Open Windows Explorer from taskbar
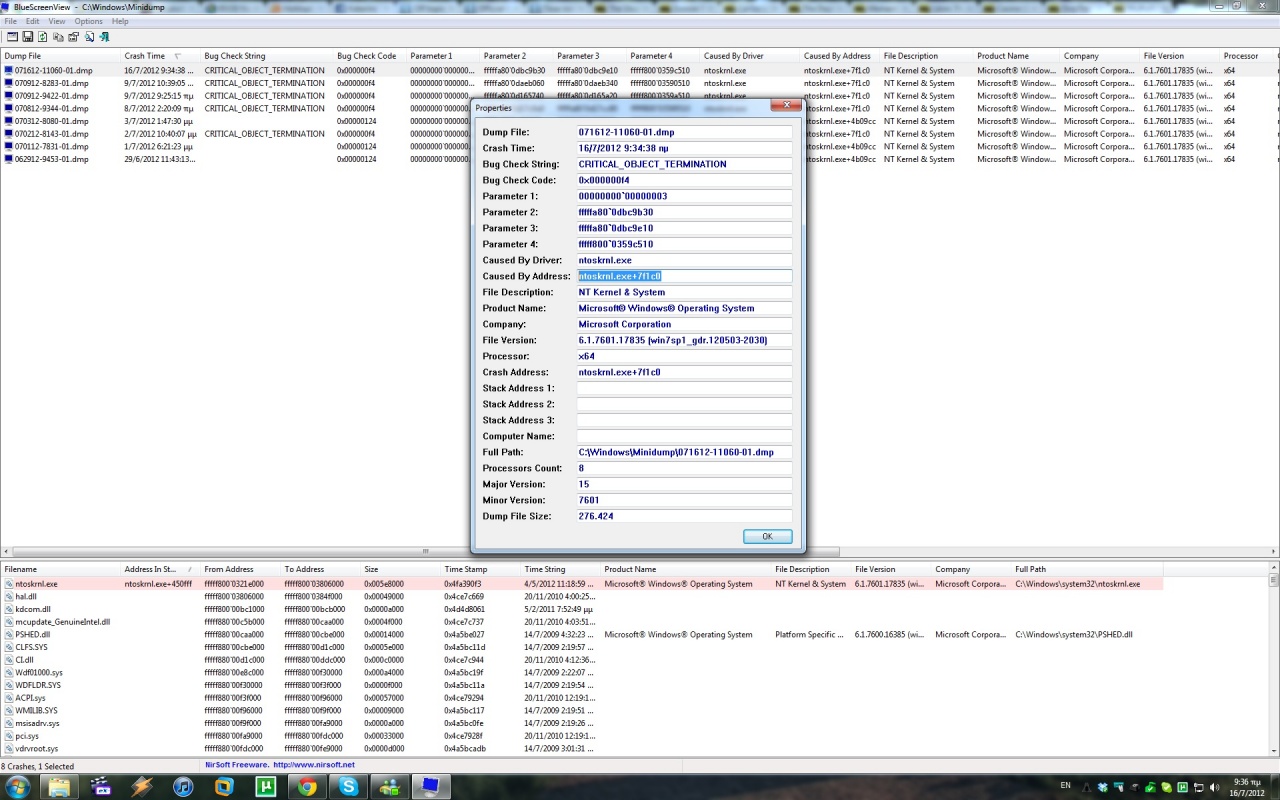 coord(60,786)
